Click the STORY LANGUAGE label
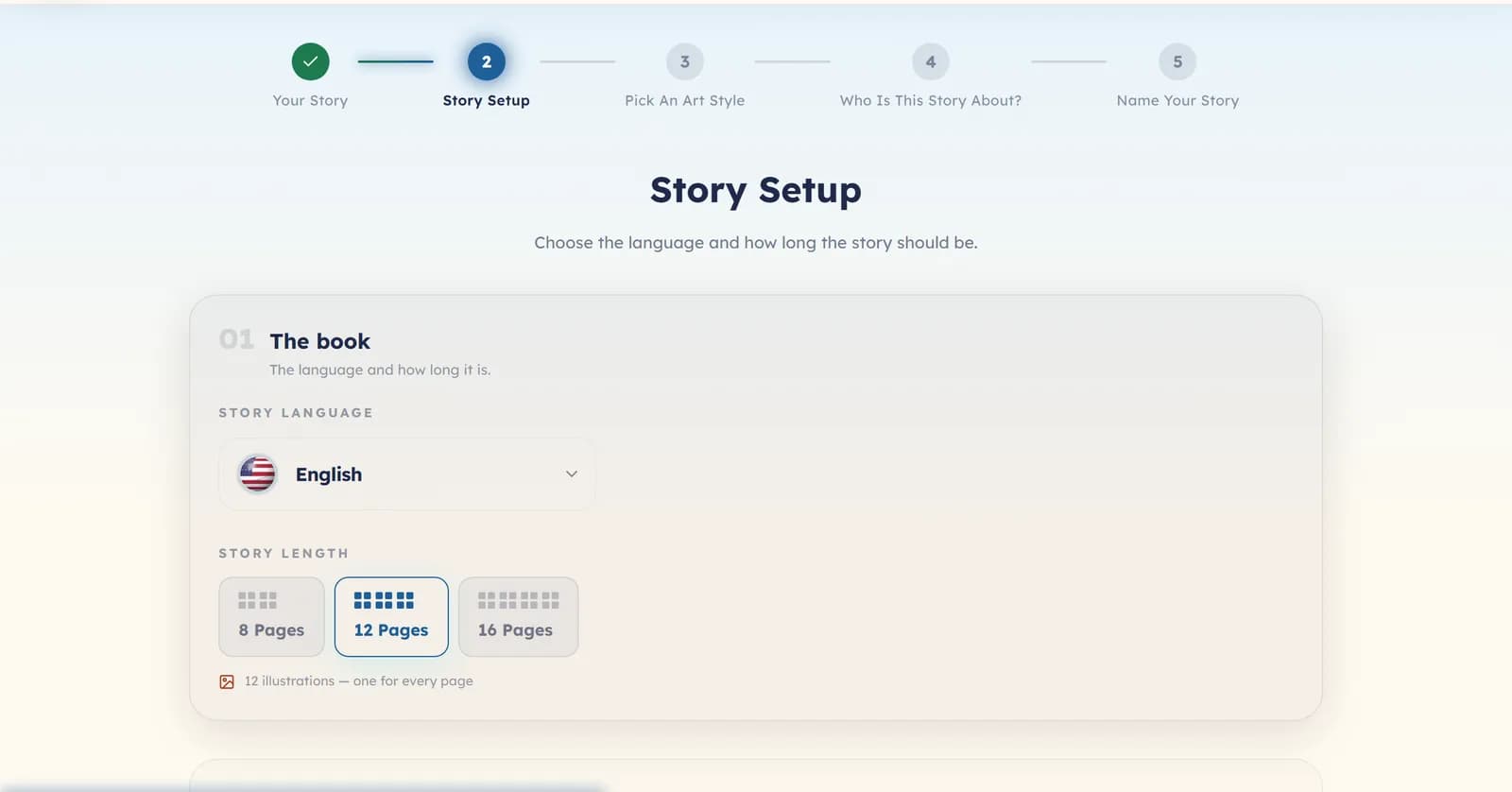1512x792 pixels. [296, 413]
